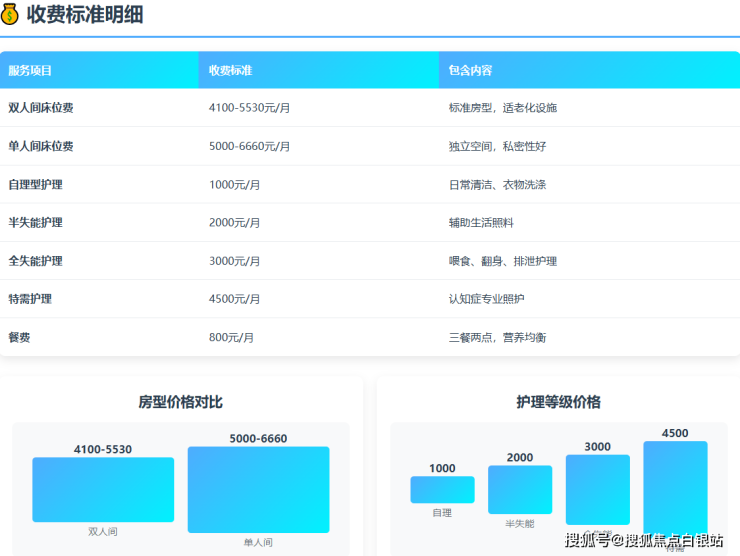
Task: Select the 5000-6660 单人间 bar
Action: point(258,489)
